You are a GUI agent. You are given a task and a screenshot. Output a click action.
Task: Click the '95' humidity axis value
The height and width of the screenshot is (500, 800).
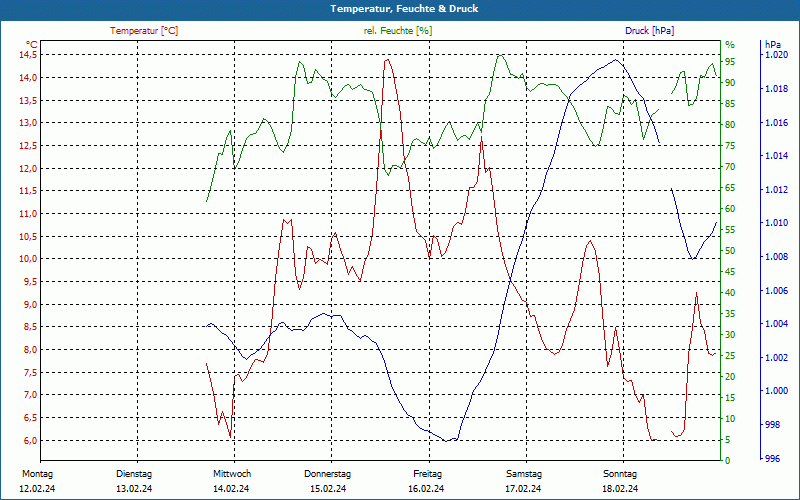coord(730,62)
